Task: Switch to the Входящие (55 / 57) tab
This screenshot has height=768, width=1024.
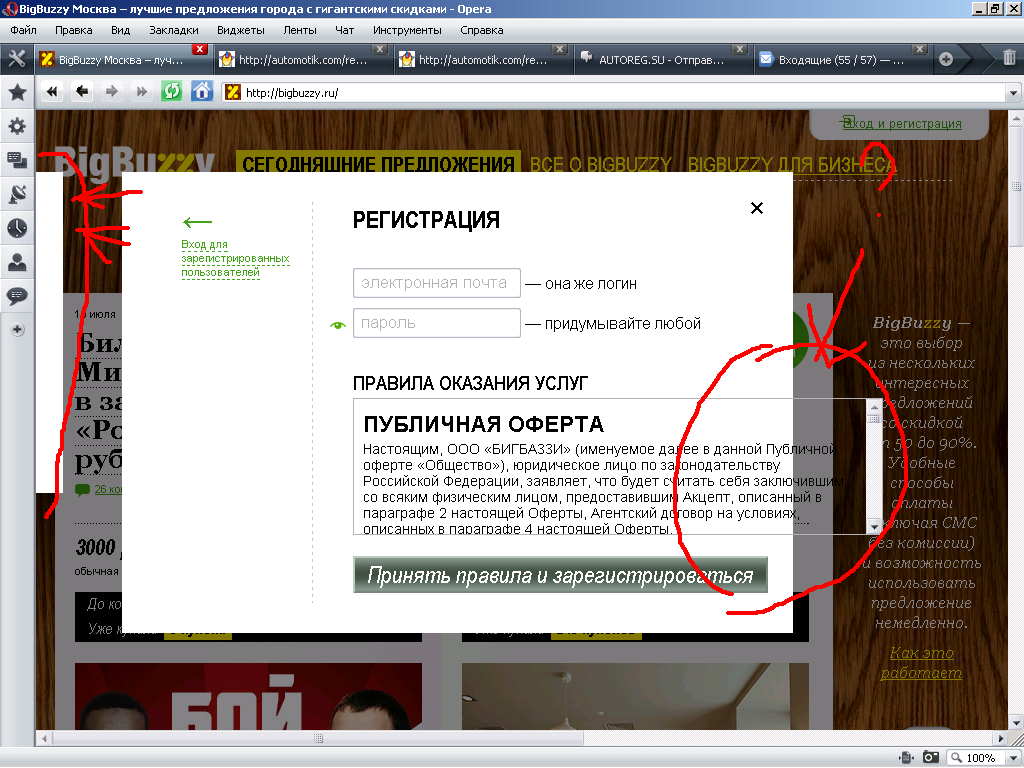Action: pos(841,60)
